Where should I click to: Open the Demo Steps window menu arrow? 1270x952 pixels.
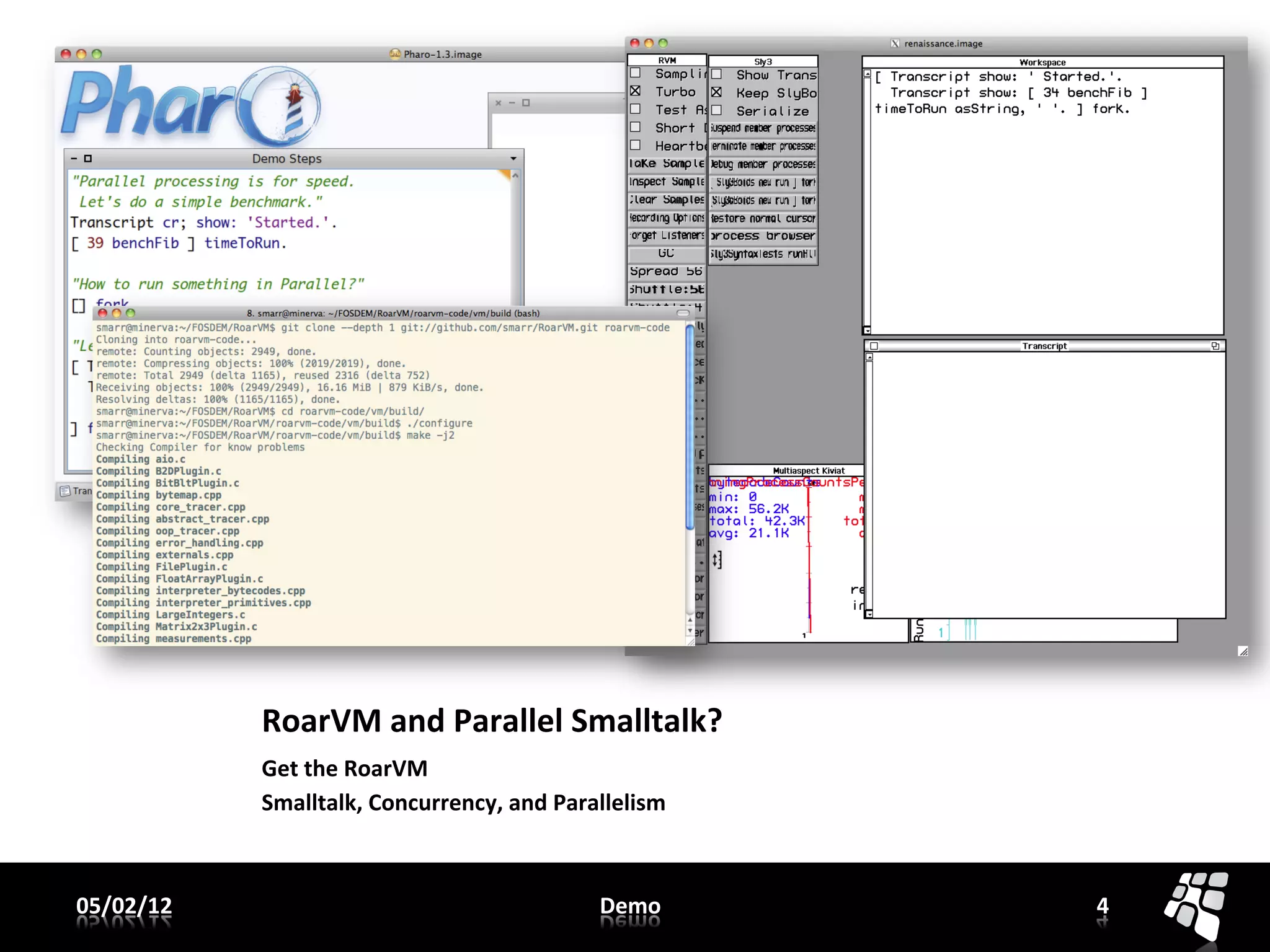513,159
